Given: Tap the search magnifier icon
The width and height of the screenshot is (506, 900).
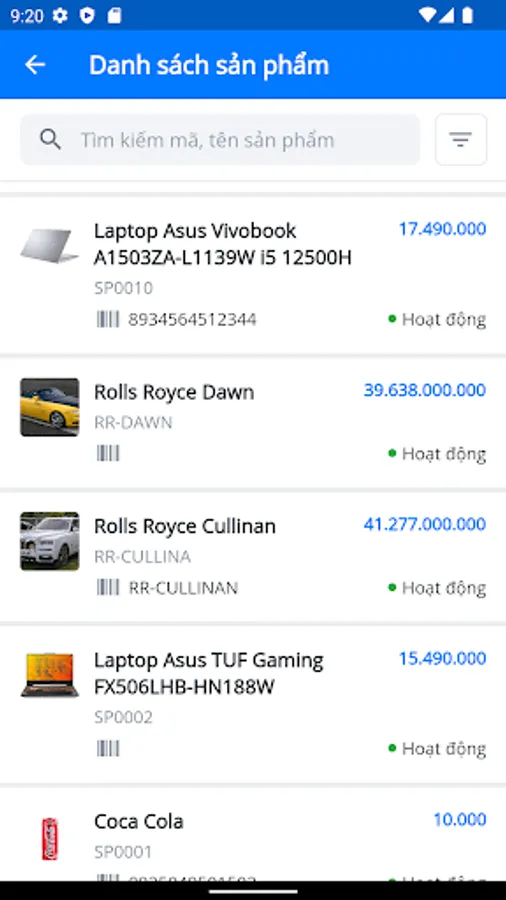Looking at the screenshot, I should pyautogui.click(x=50, y=139).
